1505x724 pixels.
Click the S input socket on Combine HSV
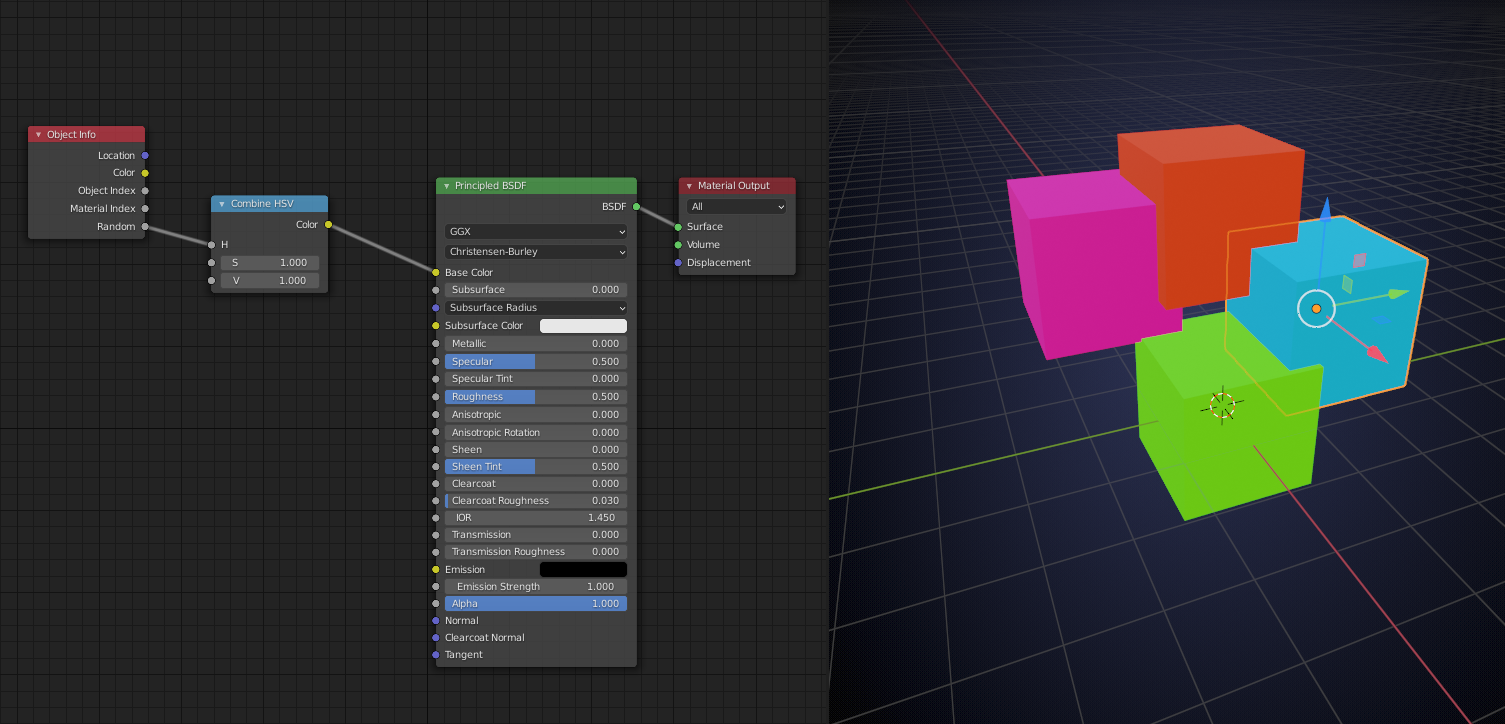coord(211,263)
